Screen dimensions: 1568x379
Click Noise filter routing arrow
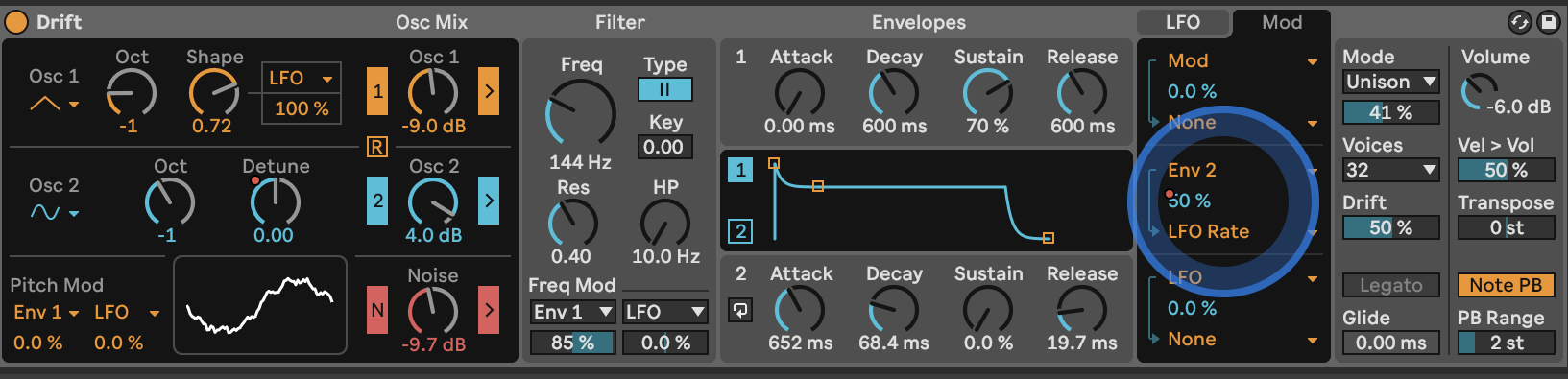point(489,310)
